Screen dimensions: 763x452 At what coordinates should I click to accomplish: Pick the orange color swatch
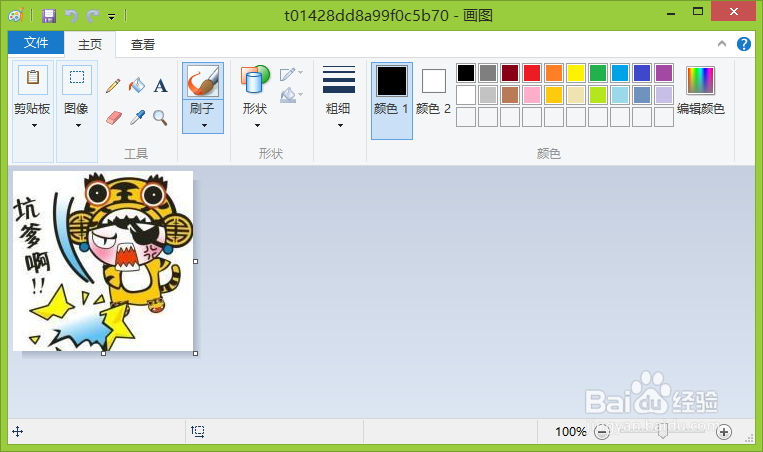tap(554, 73)
